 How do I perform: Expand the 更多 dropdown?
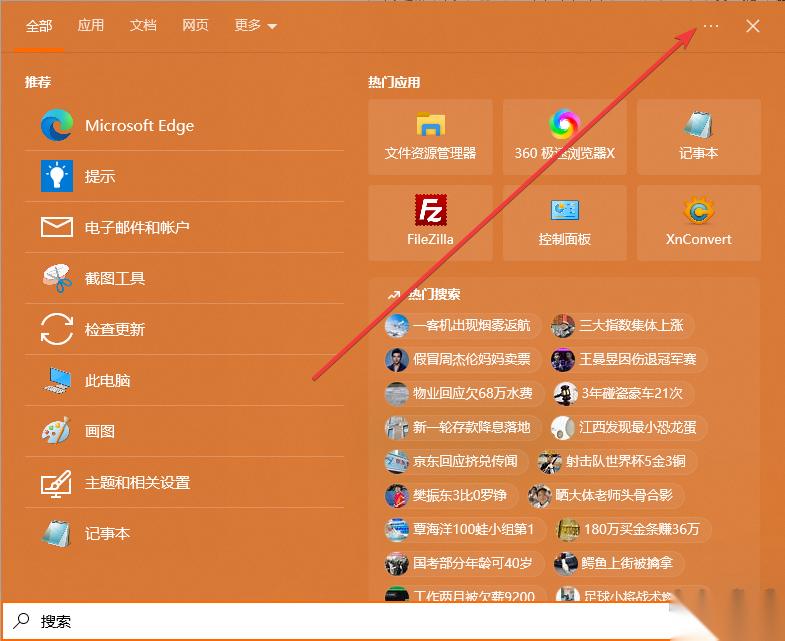tap(255, 25)
